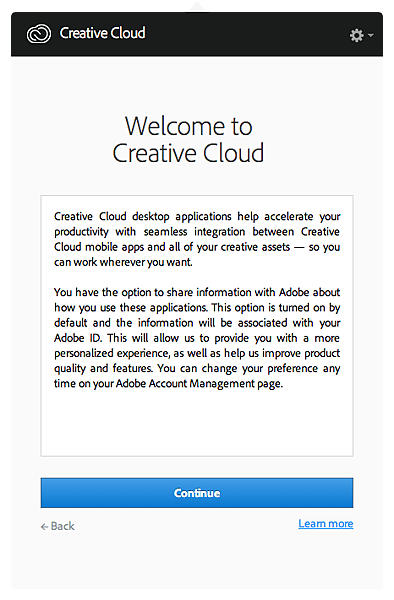Click the paragraph starting 'You have the option'

(197, 338)
